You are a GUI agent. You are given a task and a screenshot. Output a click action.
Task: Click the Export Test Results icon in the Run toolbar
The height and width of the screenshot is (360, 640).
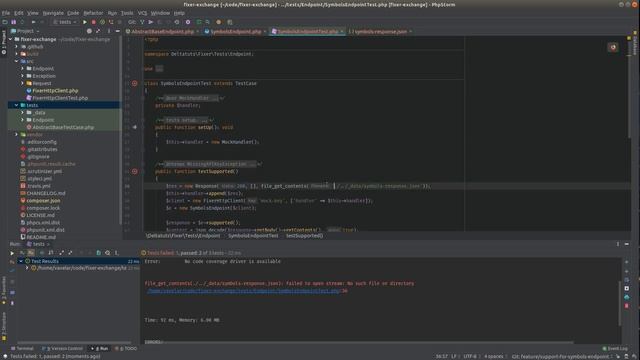98,253
